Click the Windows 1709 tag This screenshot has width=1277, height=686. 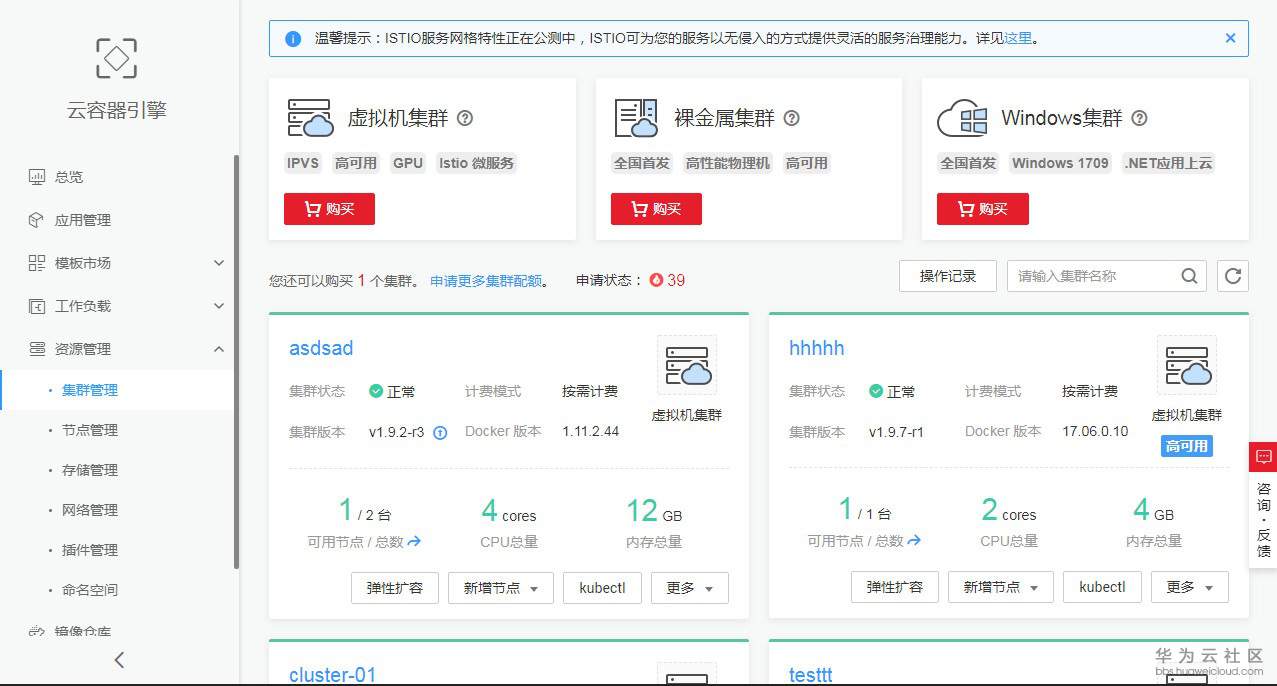click(1060, 163)
